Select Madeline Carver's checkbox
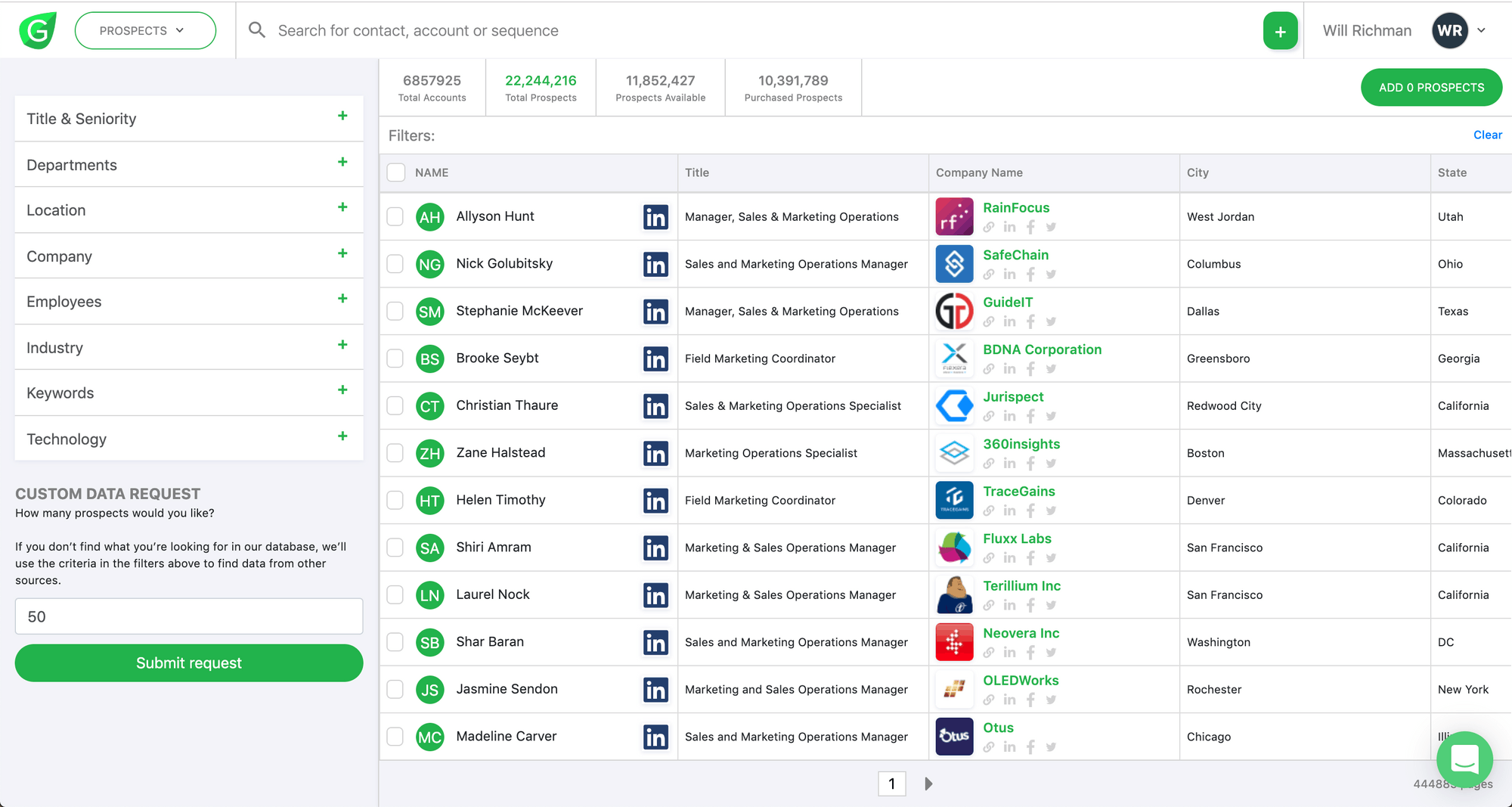 coord(395,736)
